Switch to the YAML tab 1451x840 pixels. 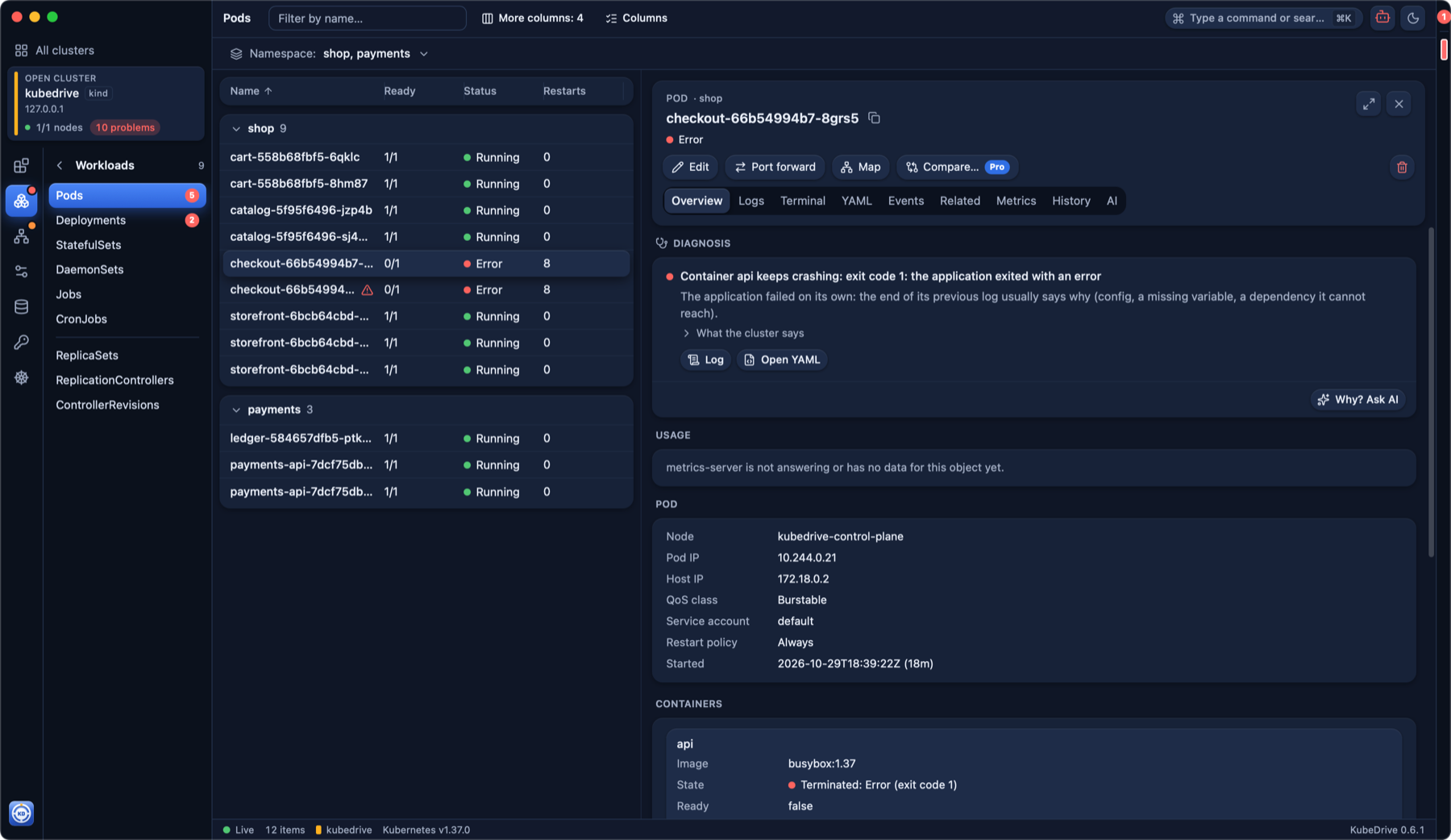pos(856,201)
